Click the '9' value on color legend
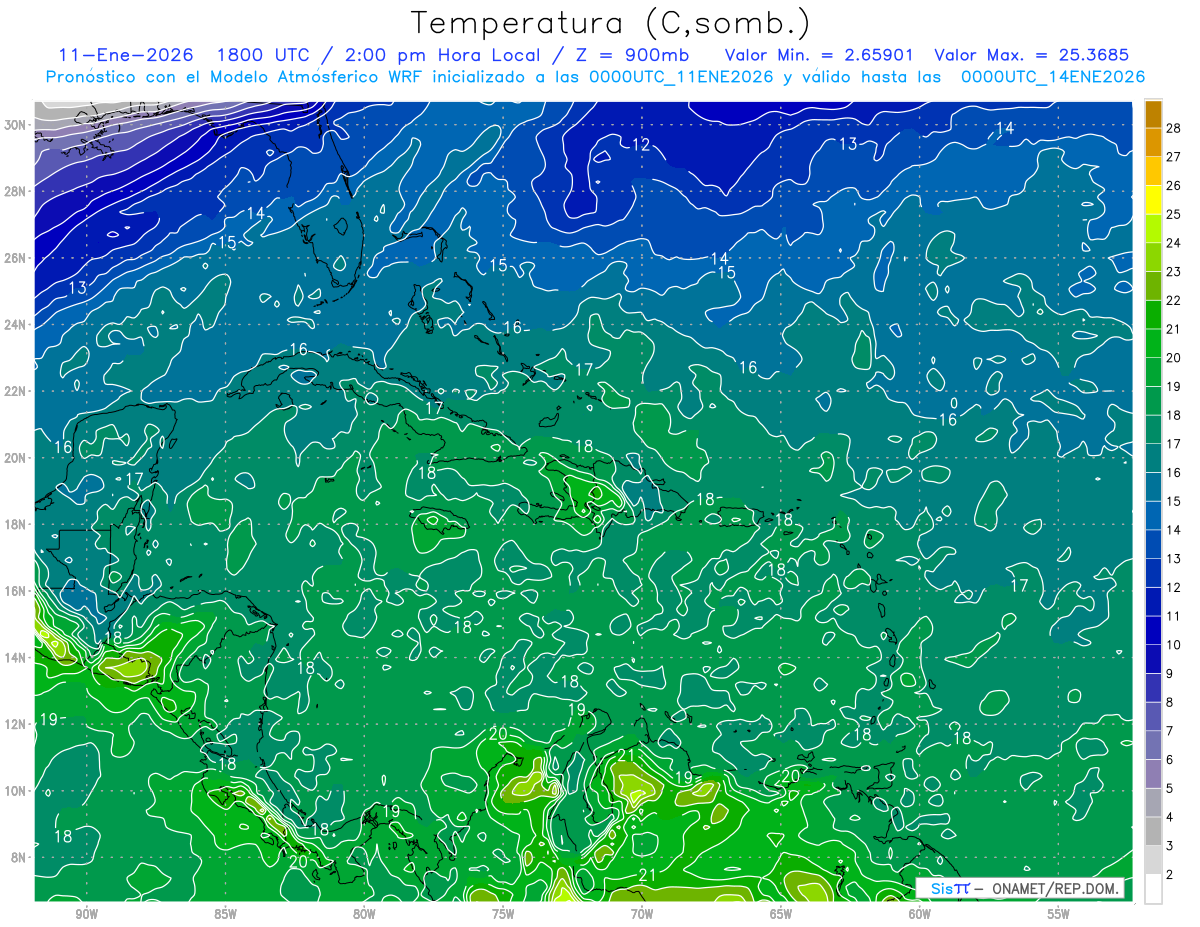Viewport: 1200px width, 927px height. (1170, 674)
